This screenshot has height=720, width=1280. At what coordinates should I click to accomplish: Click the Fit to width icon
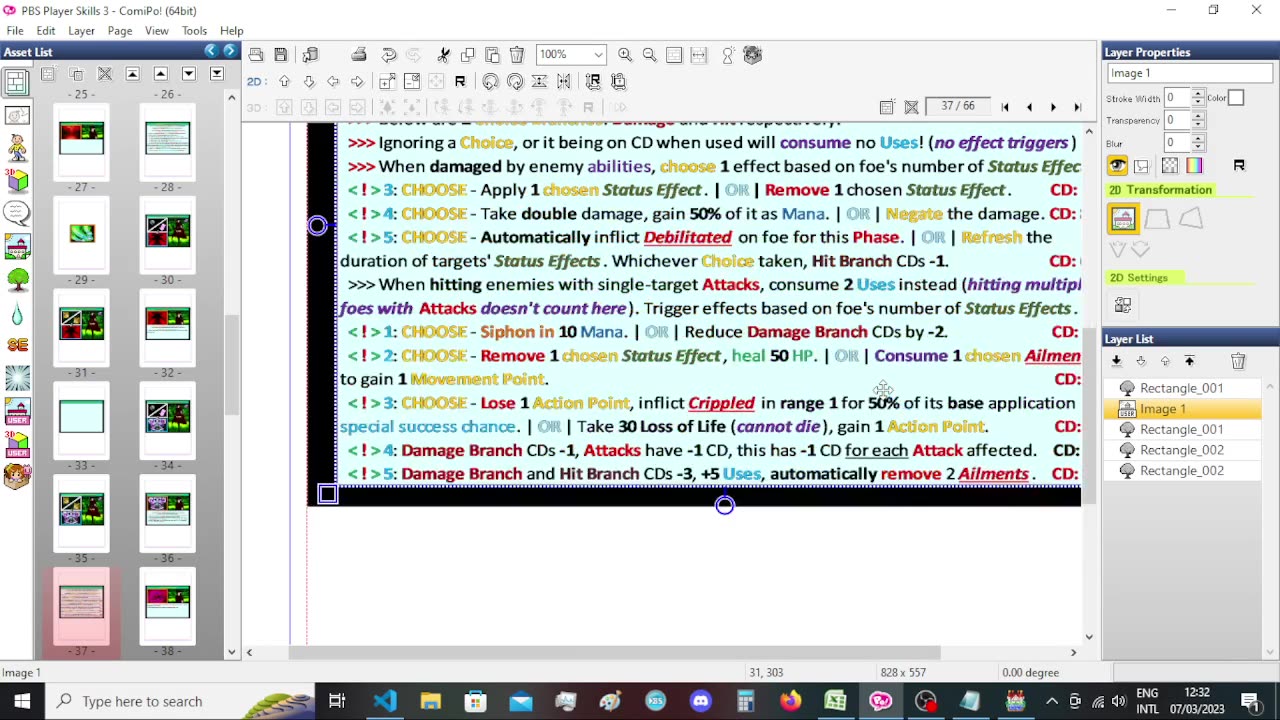(x=699, y=55)
